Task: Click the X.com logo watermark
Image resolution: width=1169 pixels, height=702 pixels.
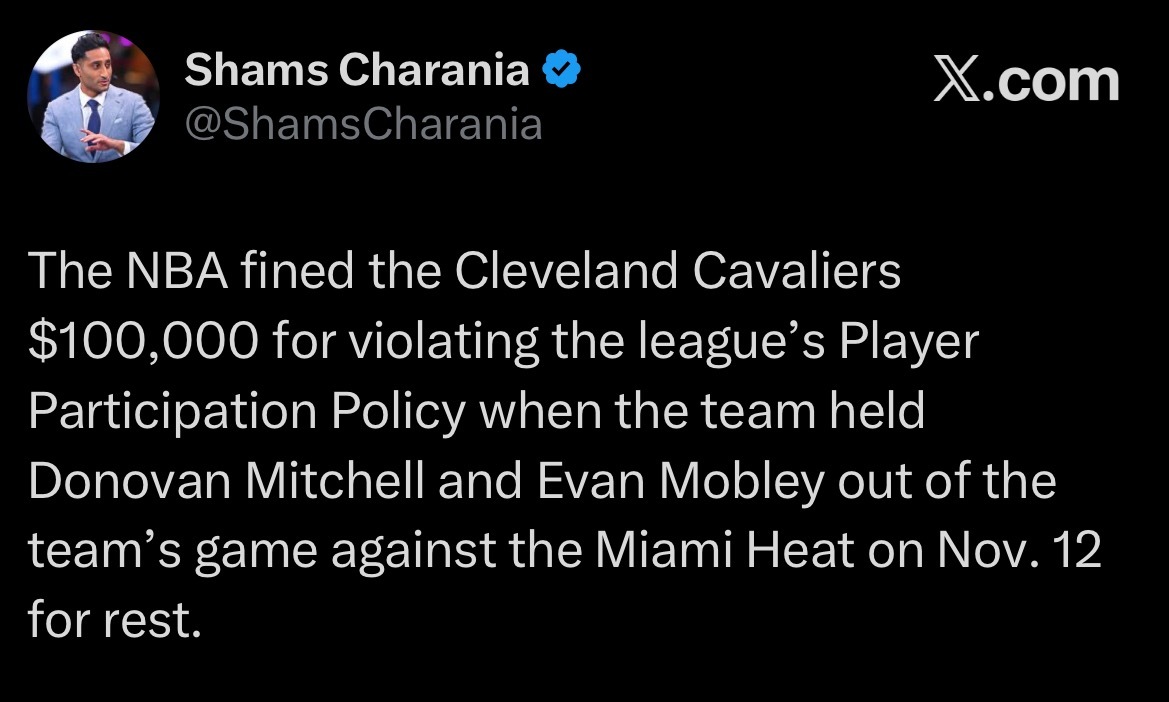Action: pos(1027,80)
